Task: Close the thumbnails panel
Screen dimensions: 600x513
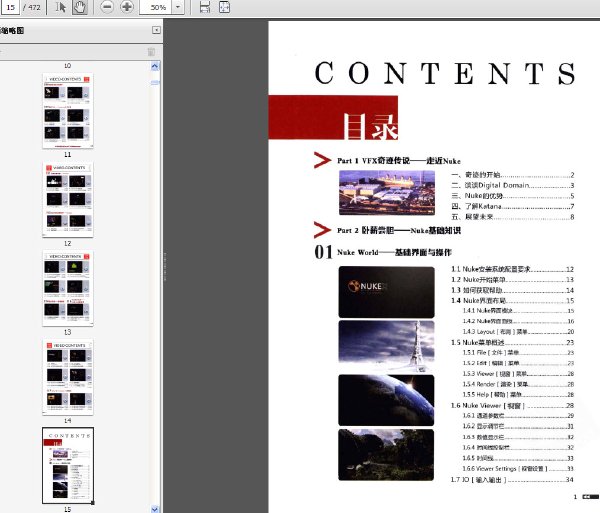Action: tap(156, 30)
